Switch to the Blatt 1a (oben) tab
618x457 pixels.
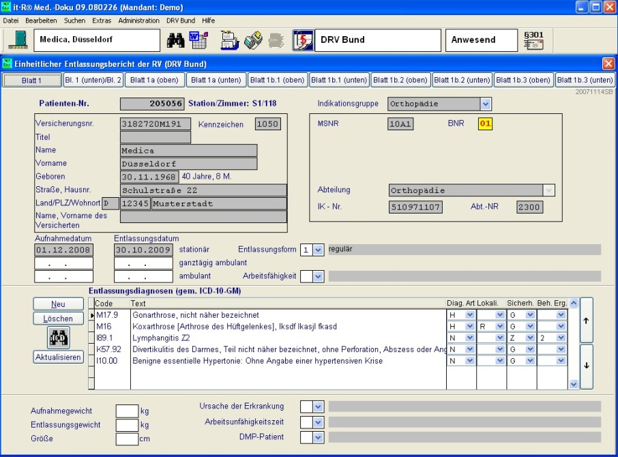coord(154,80)
